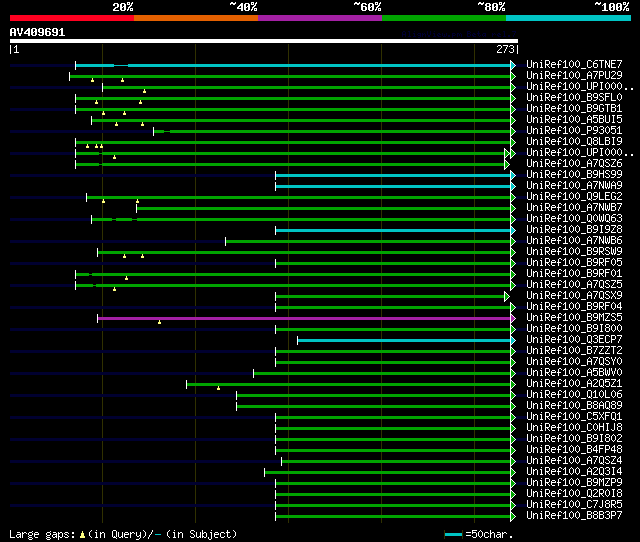Click hit label UniRef100_A7QSZ4
The height and width of the screenshot is (542, 640).
point(574,461)
